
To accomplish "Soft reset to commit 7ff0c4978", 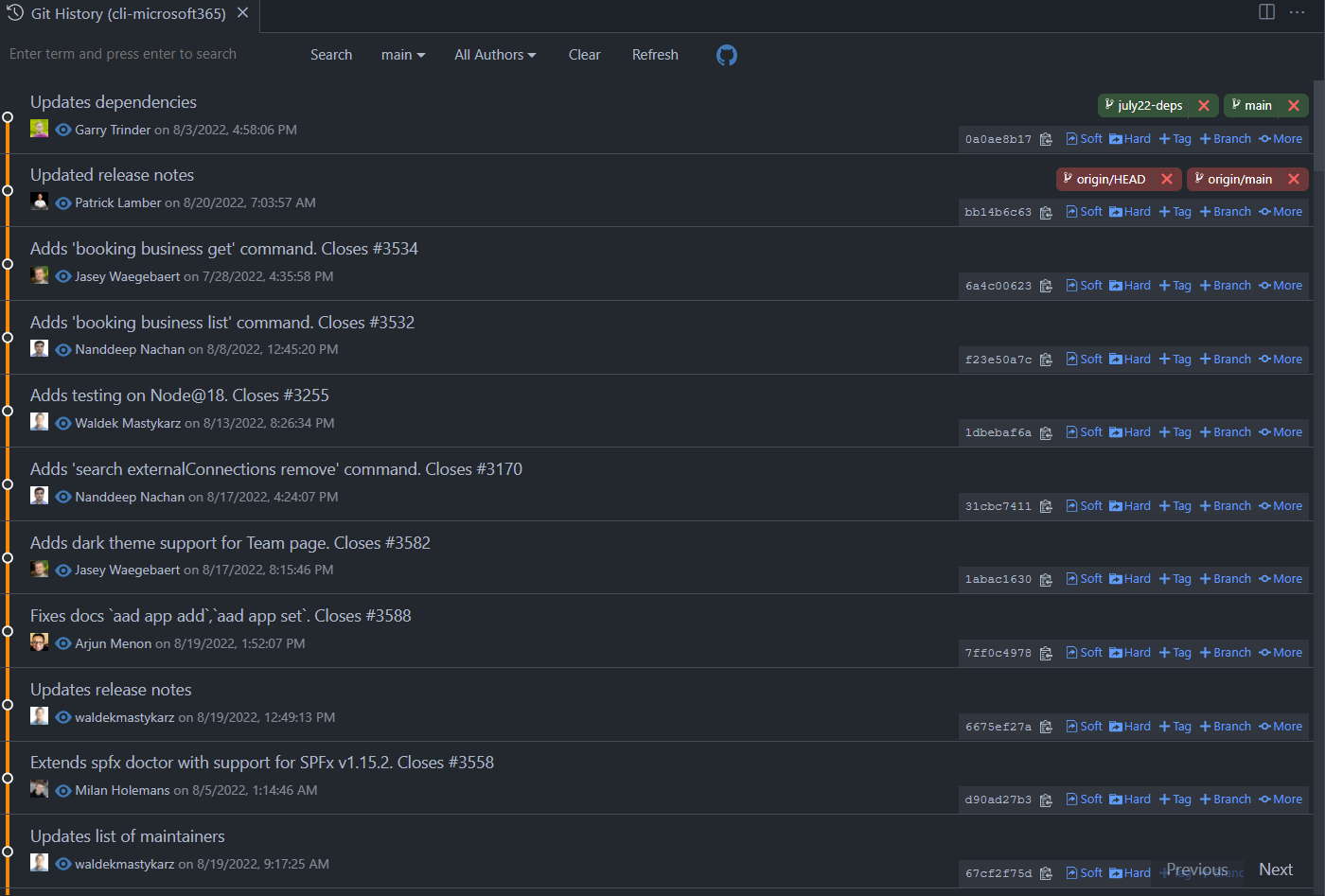I will [1085, 653].
